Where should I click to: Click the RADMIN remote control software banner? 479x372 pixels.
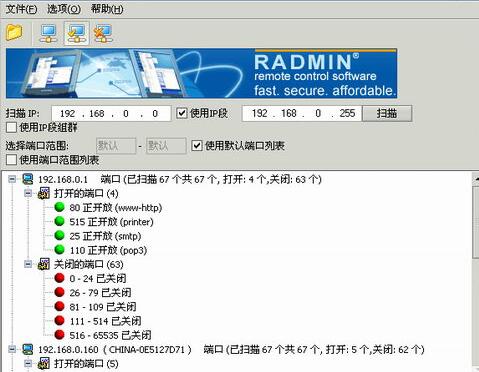[201, 73]
